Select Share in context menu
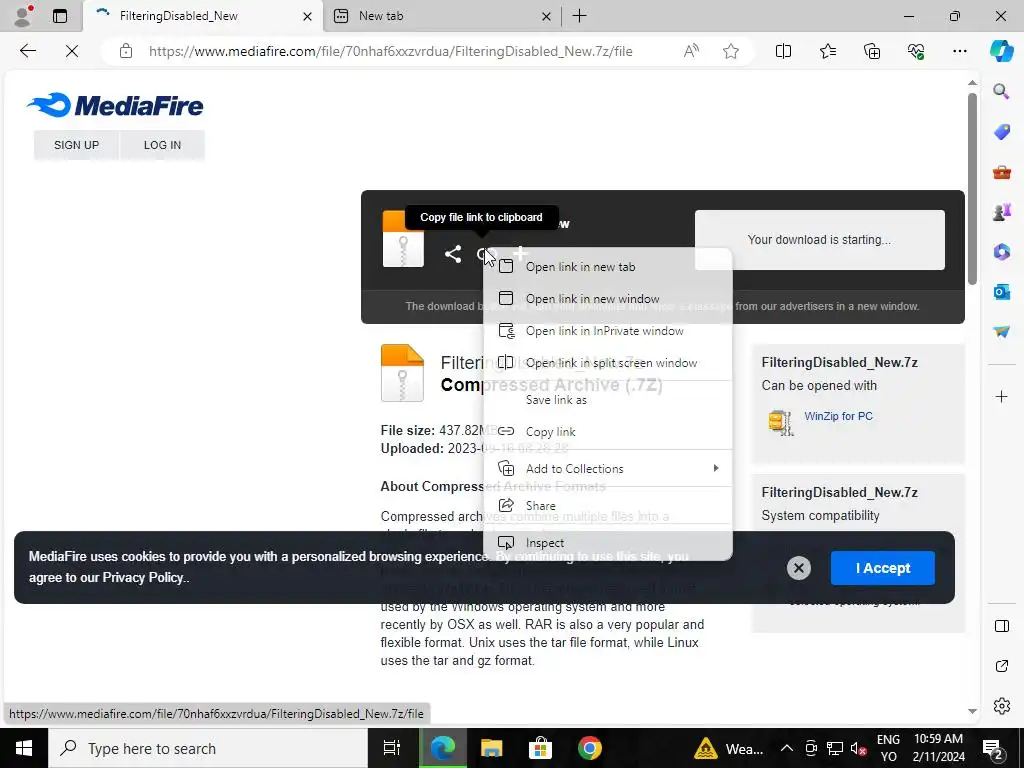This screenshot has height=768, width=1024. [x=607, y=505]
